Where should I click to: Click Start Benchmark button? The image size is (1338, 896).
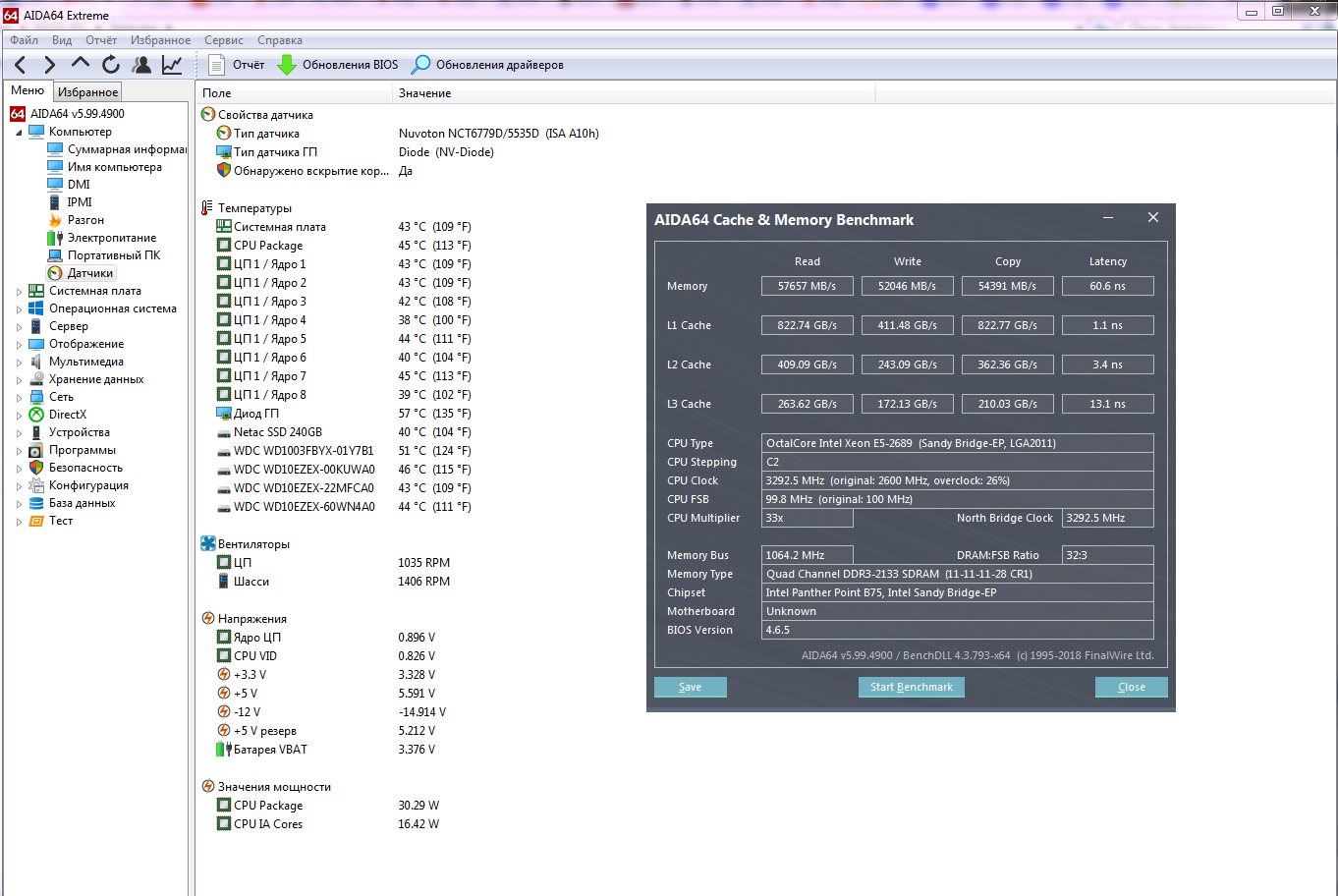click(912, 688)
